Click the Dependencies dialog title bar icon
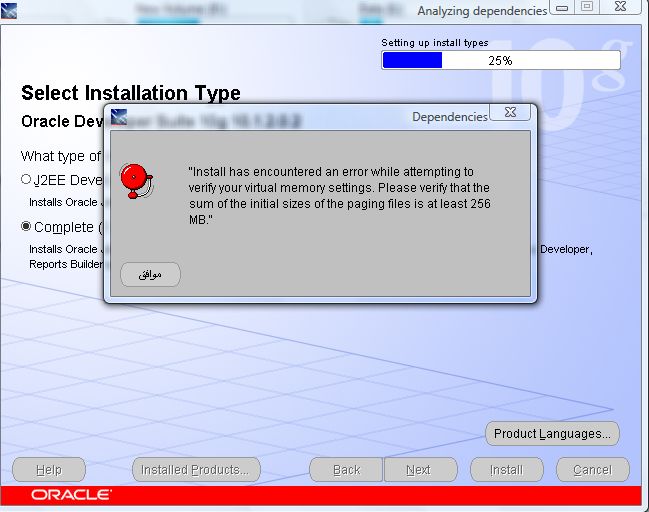The height and width of the screenshot is (512, 649). pos(119,116)
